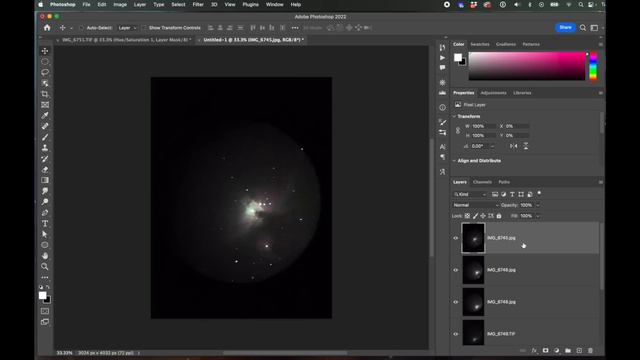Screen dimensions: 640x360
Task: Collapse the Transform section
Action: (x=454, y=116)
